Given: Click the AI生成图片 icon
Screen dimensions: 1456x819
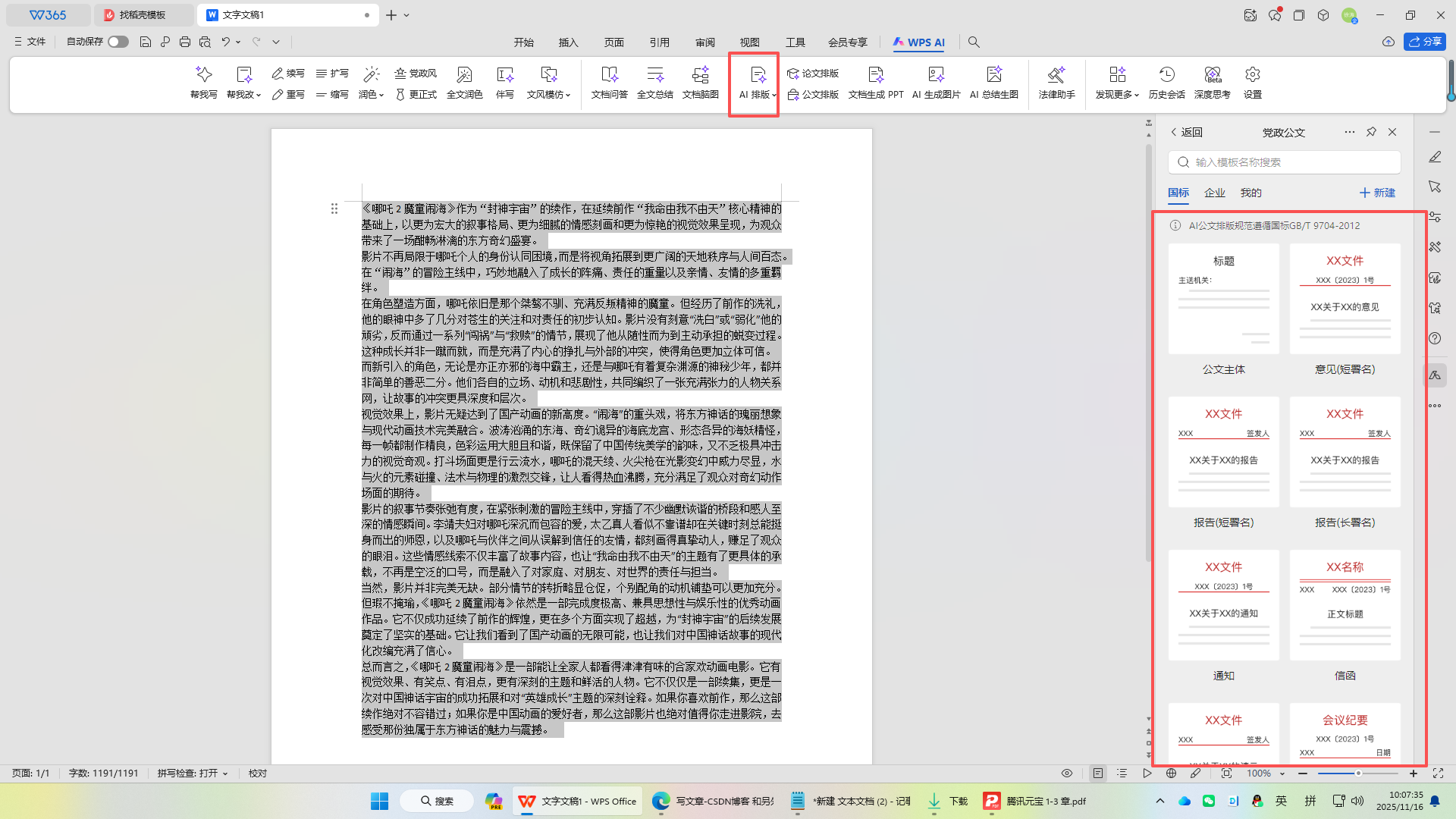Looking at the screenshot, I should coord(935,83).
